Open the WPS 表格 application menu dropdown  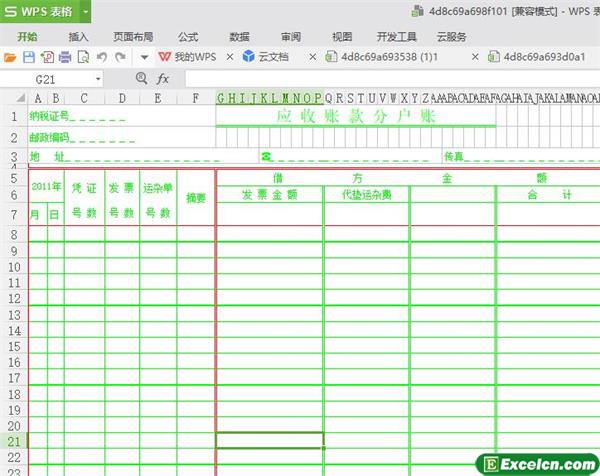pos(86,11)
